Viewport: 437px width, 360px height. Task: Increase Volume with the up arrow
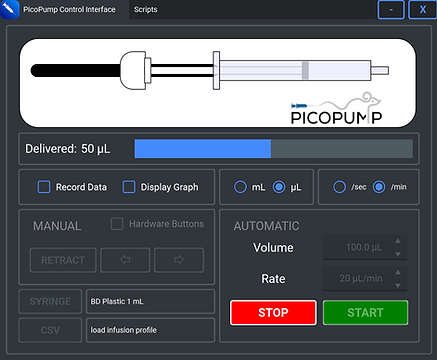pos(398,241)
